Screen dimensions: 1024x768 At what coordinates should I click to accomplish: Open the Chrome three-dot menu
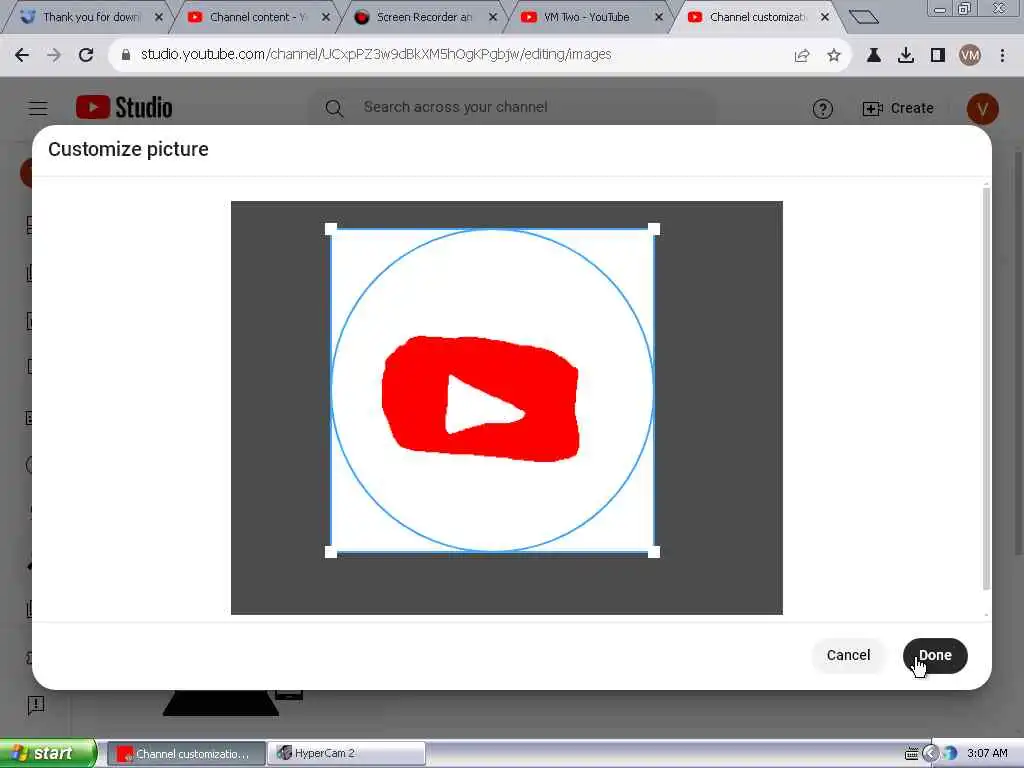tap(1002, 56)
